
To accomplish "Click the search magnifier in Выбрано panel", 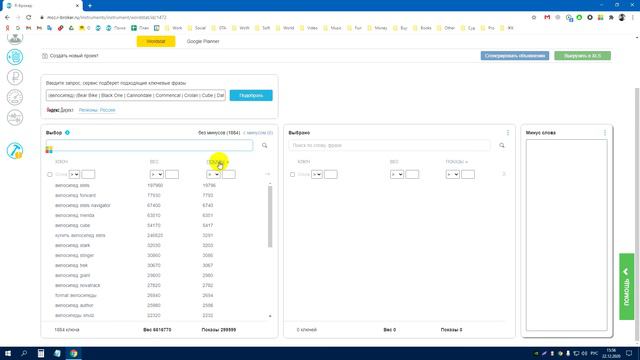I will tap(502, 145).
